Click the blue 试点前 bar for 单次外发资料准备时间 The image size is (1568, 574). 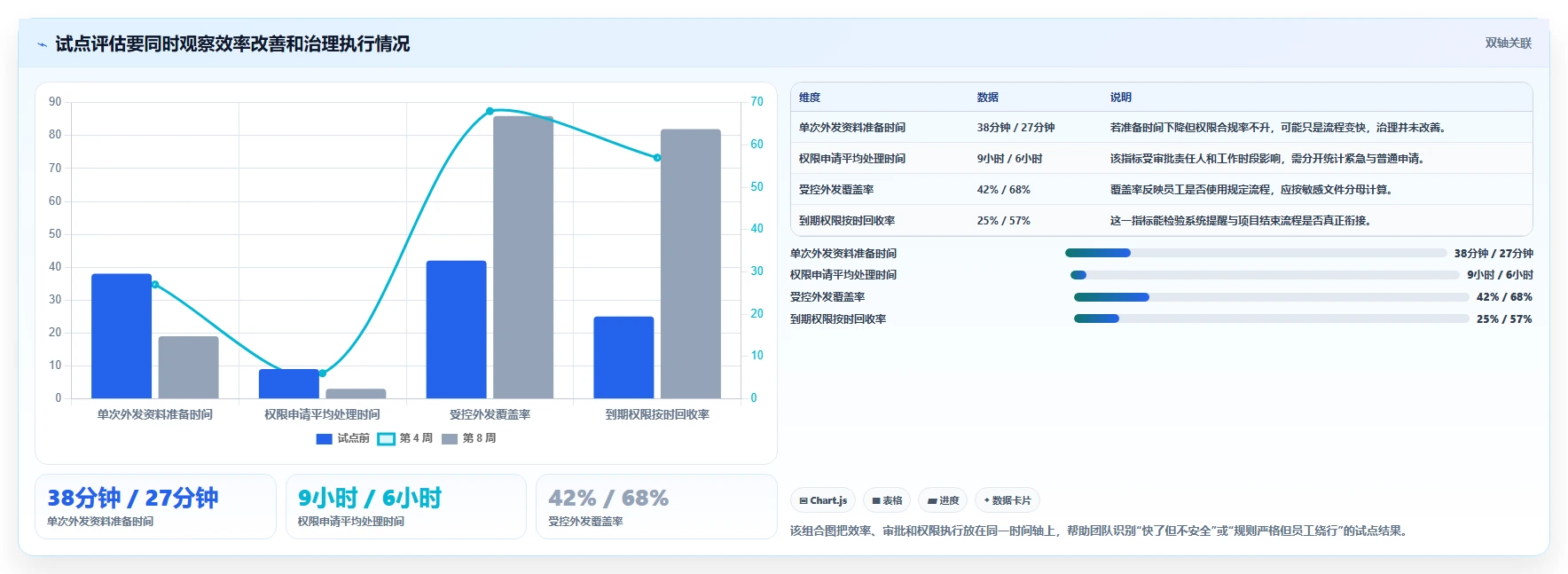122,336
